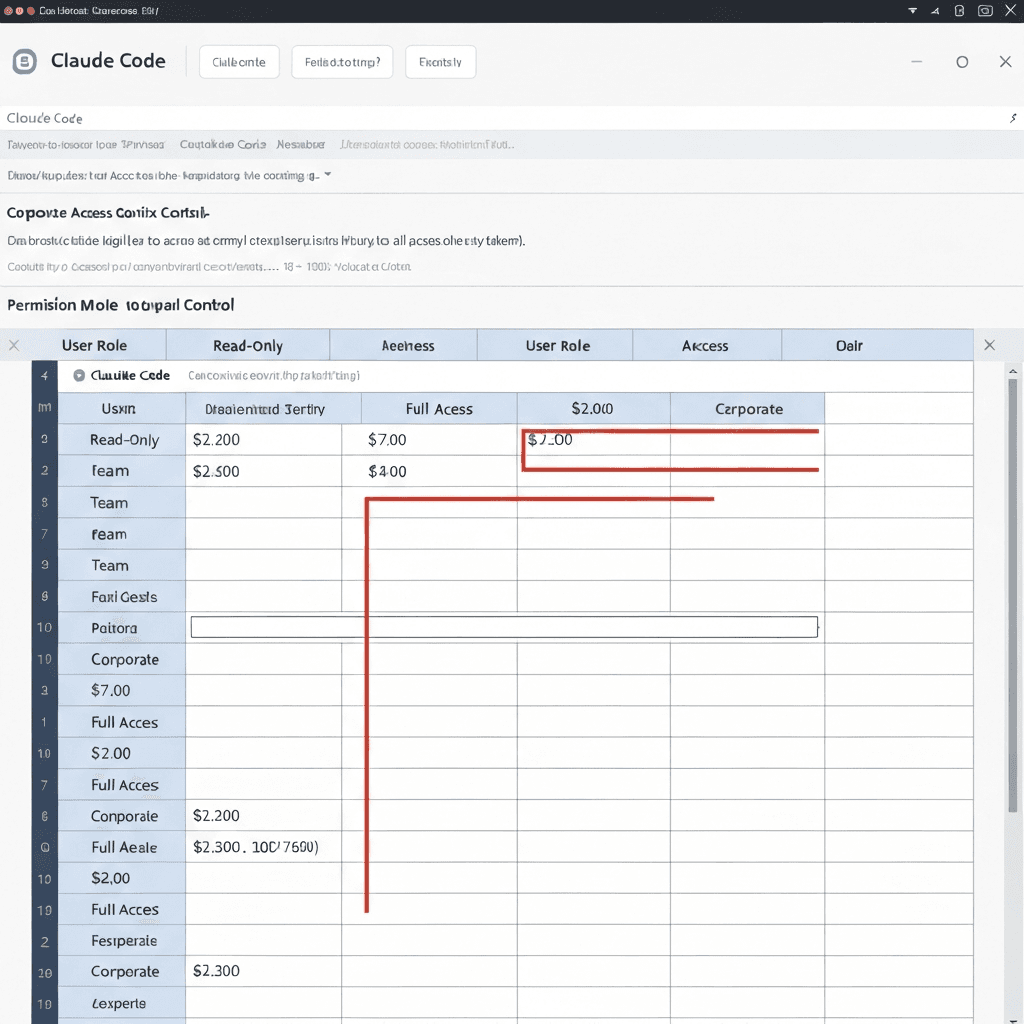Open the system tray dropdown triangle icon
Viewport: 1024px width, 1024px height.
[x=912, y=10]
